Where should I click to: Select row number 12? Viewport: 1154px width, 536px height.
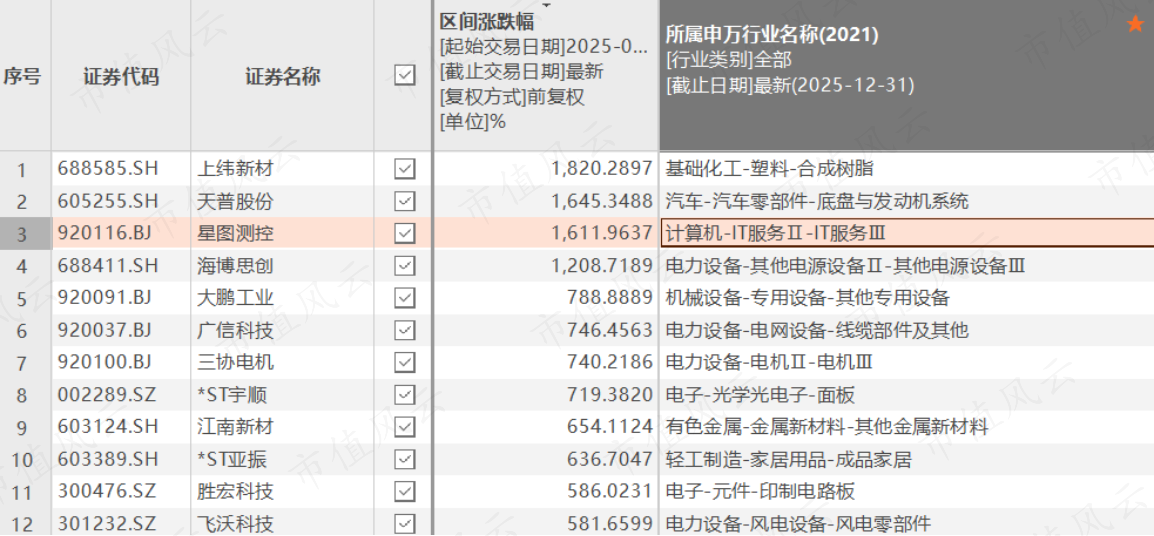[x=24, y=524]
